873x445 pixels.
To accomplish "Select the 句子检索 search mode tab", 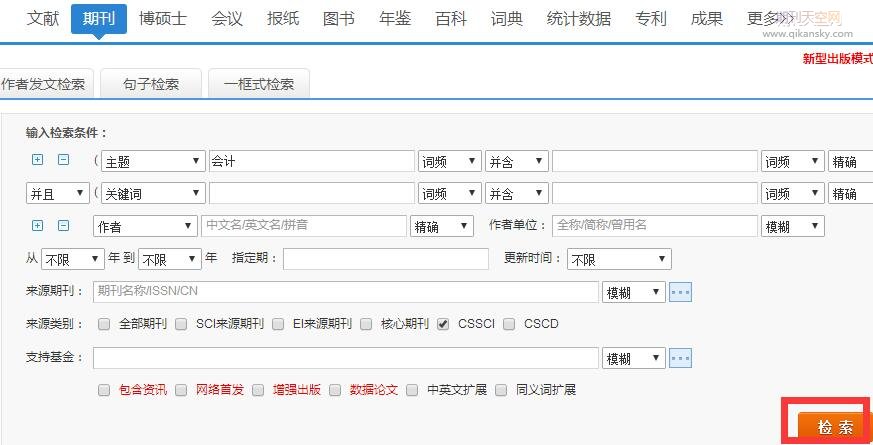I will (150, 84).
